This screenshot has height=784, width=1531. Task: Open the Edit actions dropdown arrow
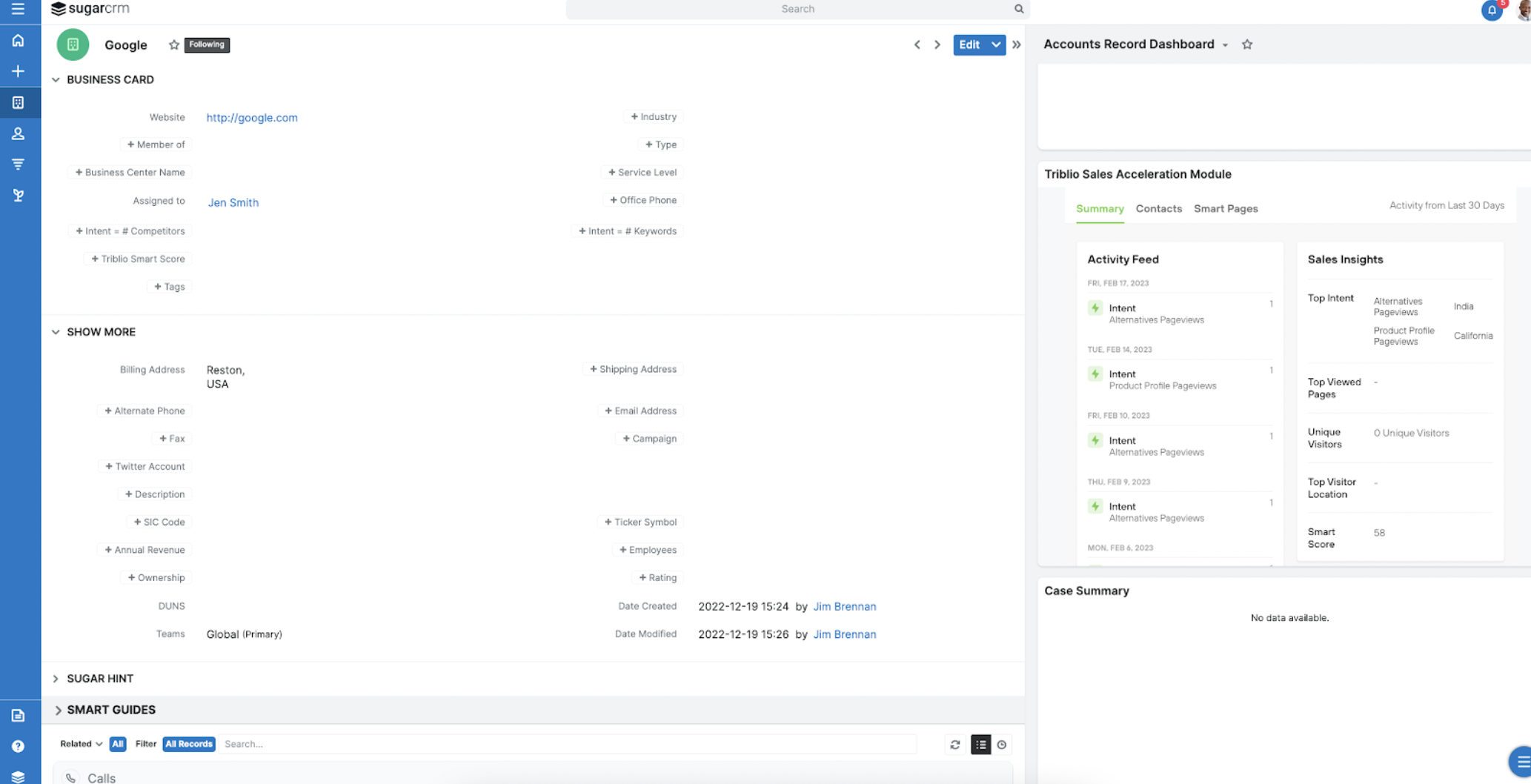[996, 44]
